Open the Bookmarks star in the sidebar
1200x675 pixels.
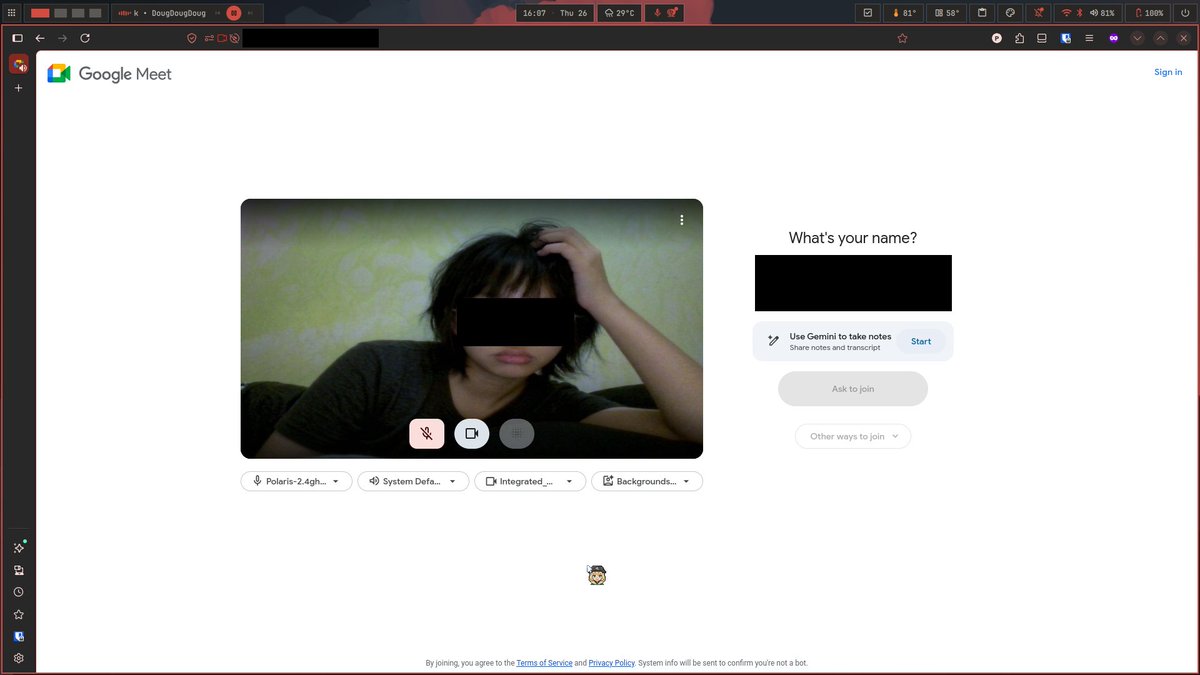18,614
